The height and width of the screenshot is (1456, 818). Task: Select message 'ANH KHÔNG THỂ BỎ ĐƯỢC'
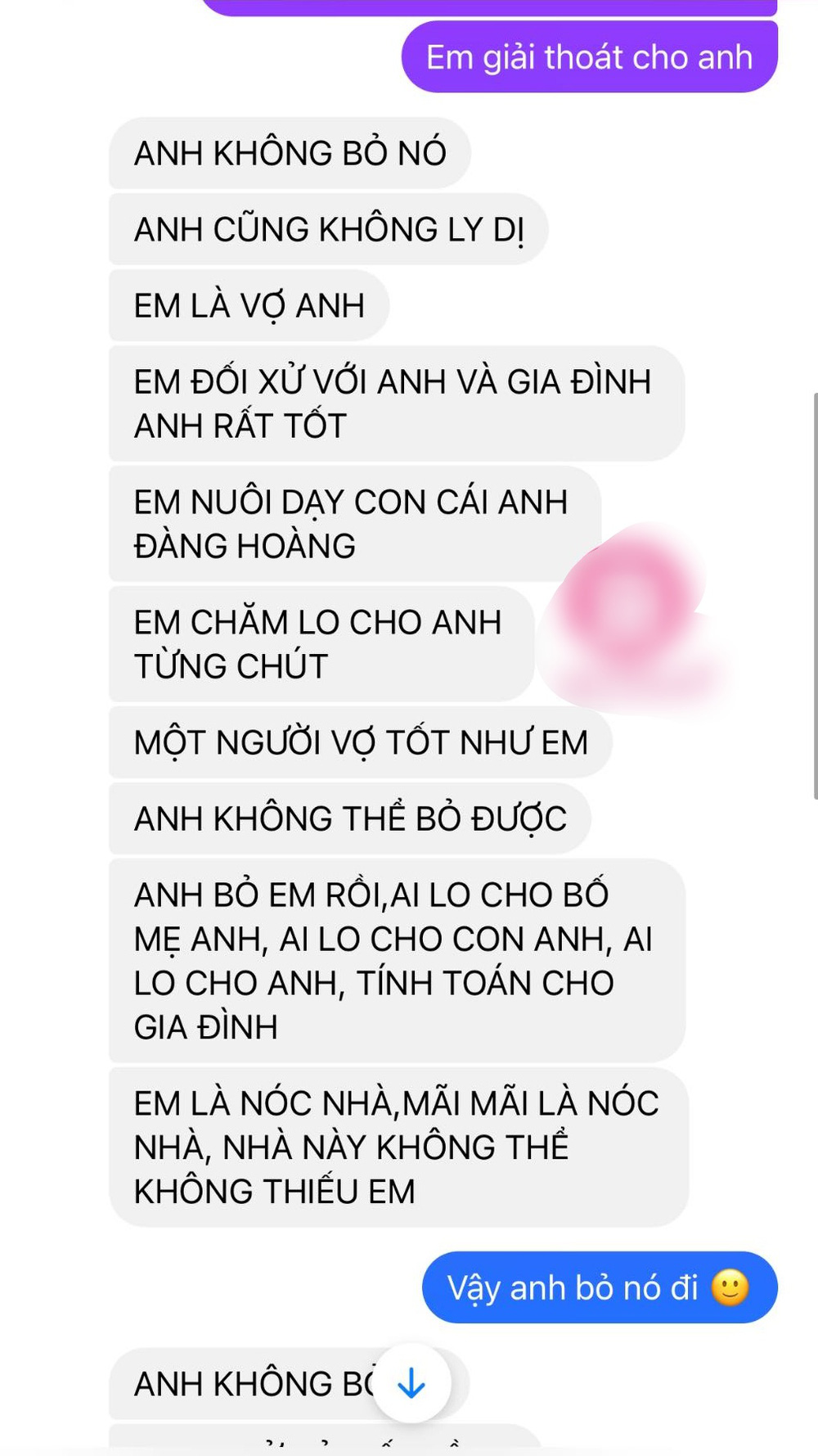(350, 818)
